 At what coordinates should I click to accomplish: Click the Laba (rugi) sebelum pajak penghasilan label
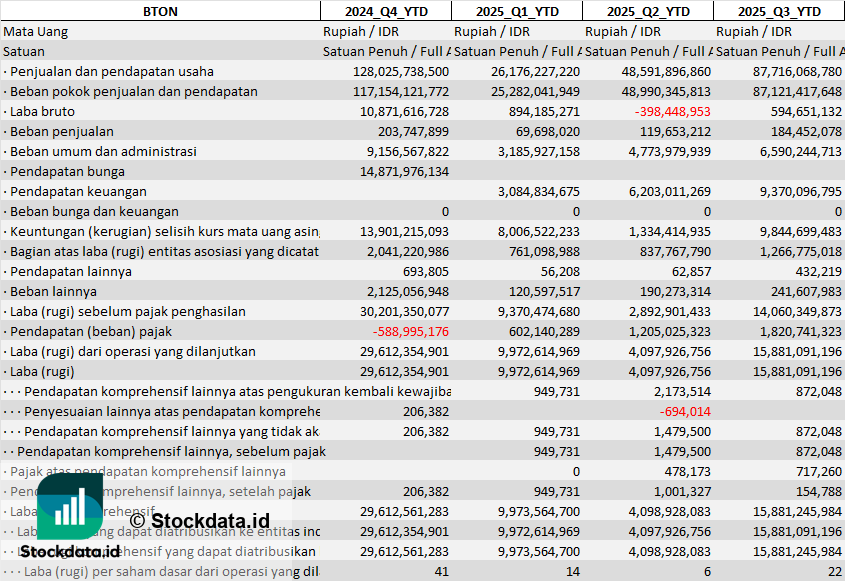[x=127, y=311]
